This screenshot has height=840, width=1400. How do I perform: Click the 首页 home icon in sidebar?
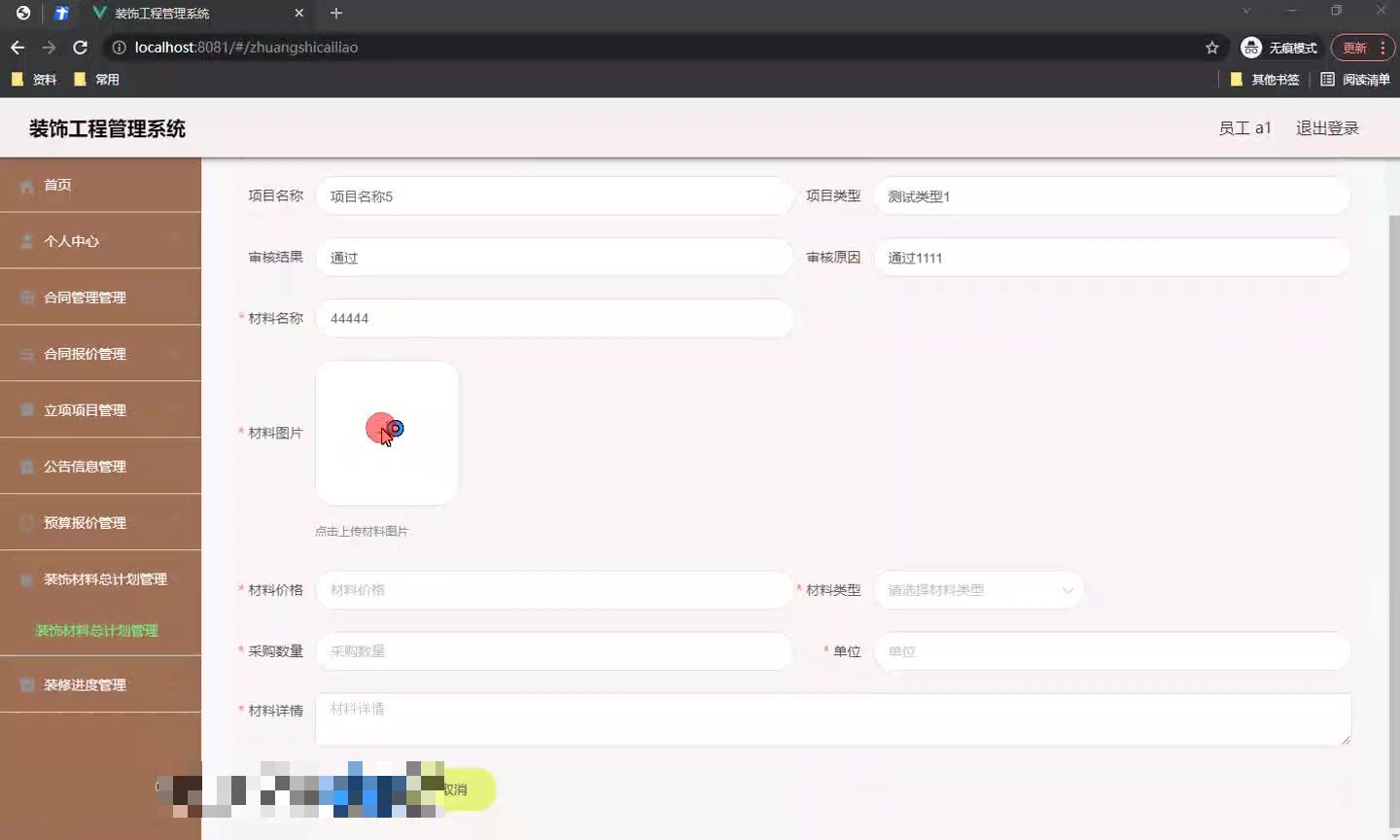(x=26, y=184)
